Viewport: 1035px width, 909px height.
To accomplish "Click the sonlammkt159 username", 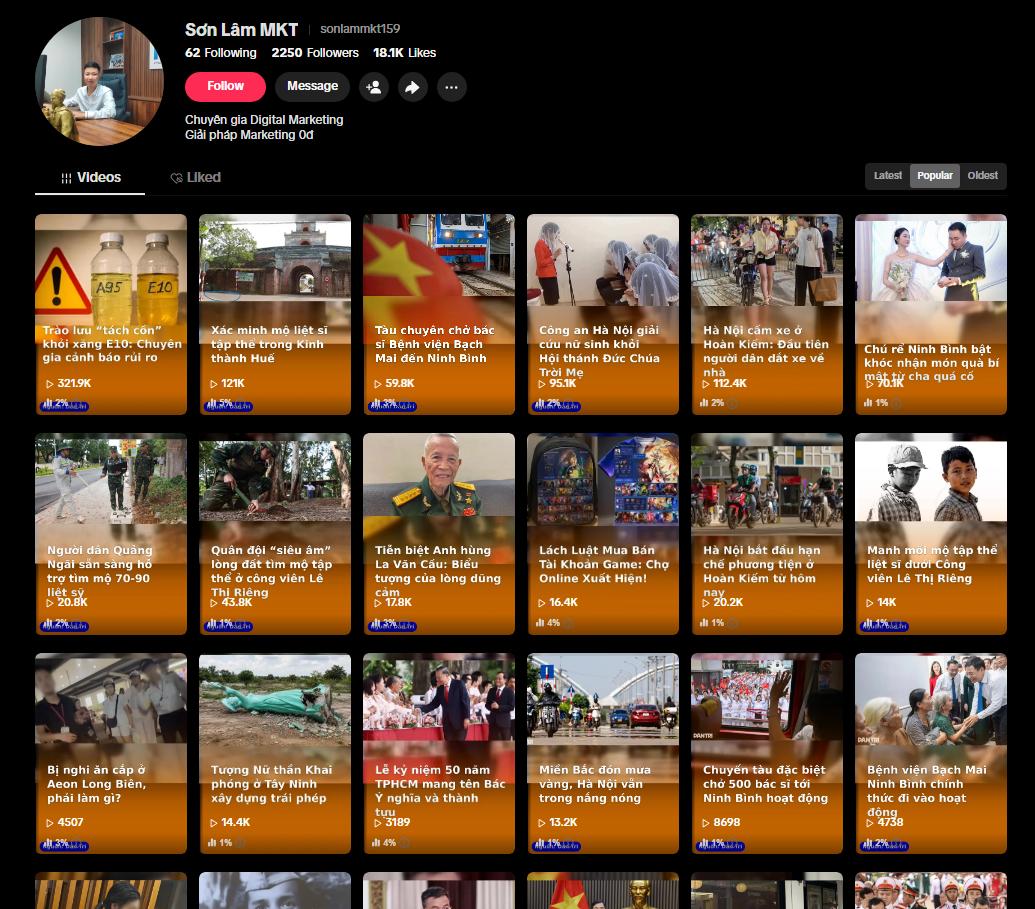I will pos(360,29).
